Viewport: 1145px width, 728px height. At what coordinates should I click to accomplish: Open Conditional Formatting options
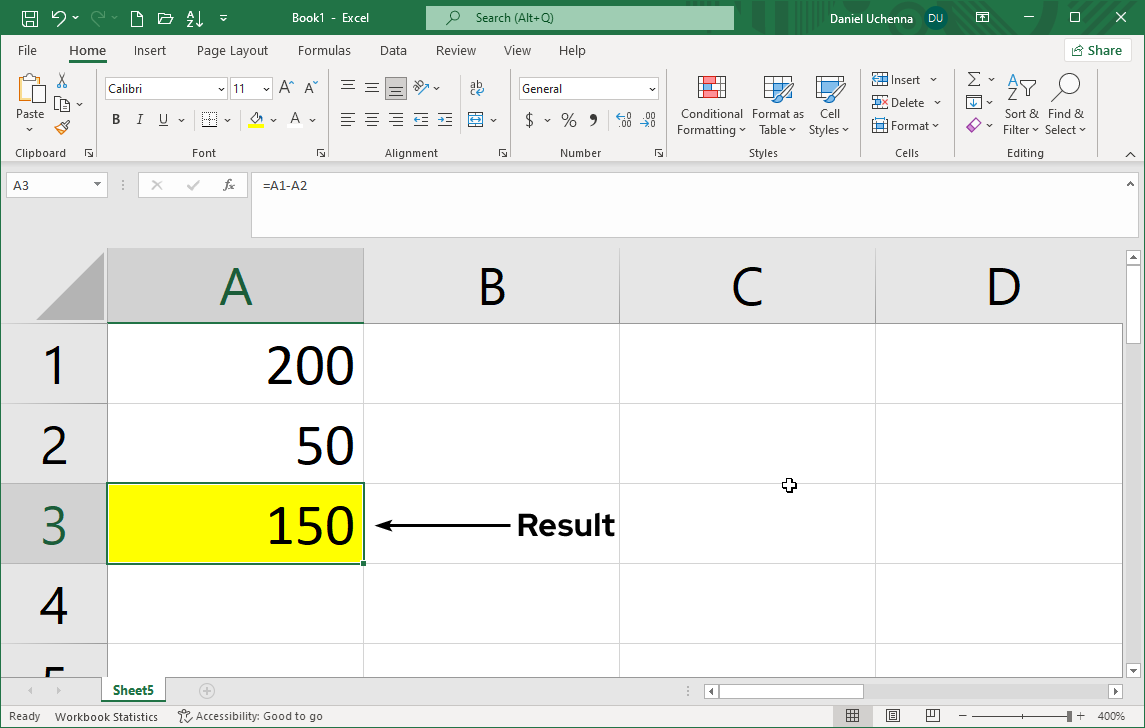[711, 104]
